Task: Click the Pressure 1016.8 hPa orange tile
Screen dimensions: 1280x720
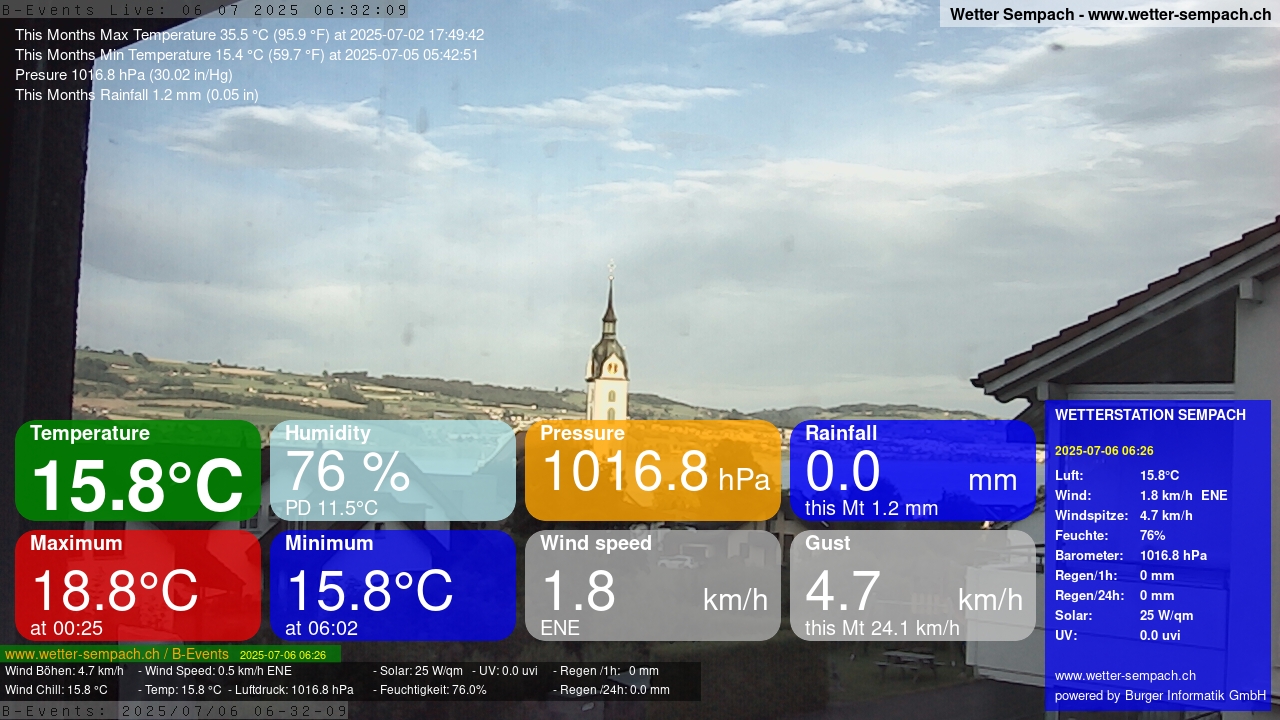Action: [x=653, y=470]
